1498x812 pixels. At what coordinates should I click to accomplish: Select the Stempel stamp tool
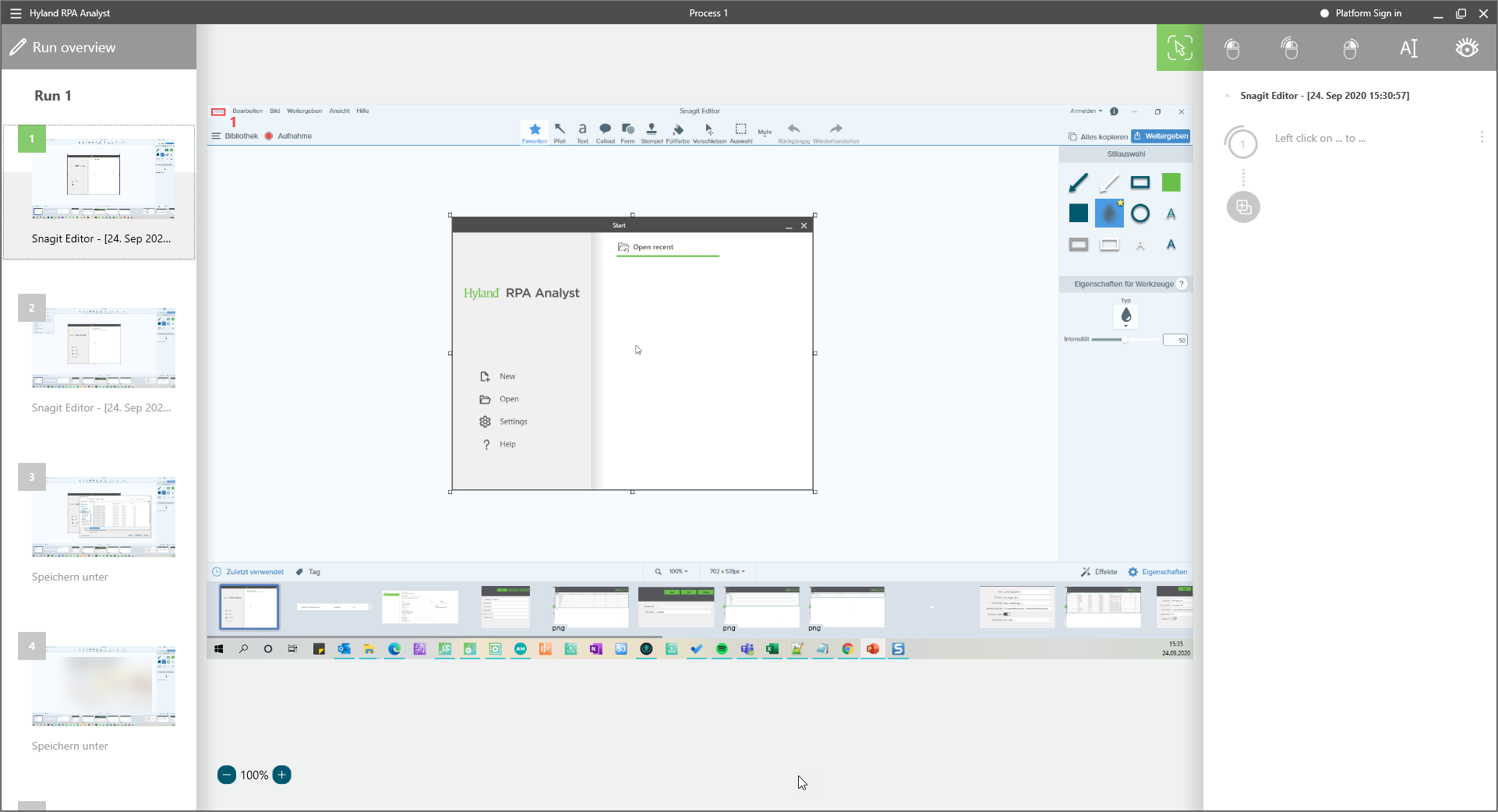pyautogui.click(x=652, y=131)
